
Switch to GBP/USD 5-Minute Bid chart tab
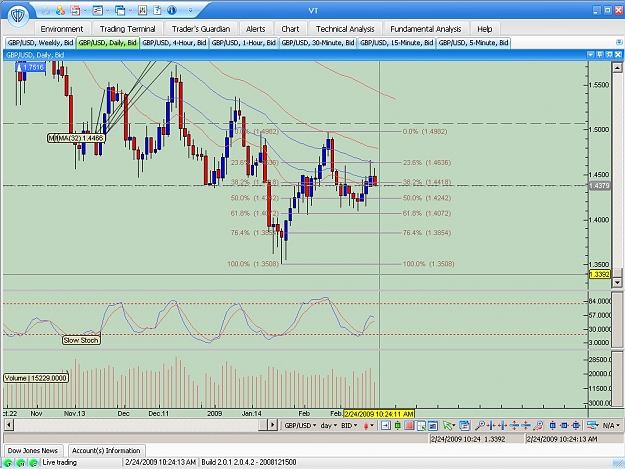(474, 43)
